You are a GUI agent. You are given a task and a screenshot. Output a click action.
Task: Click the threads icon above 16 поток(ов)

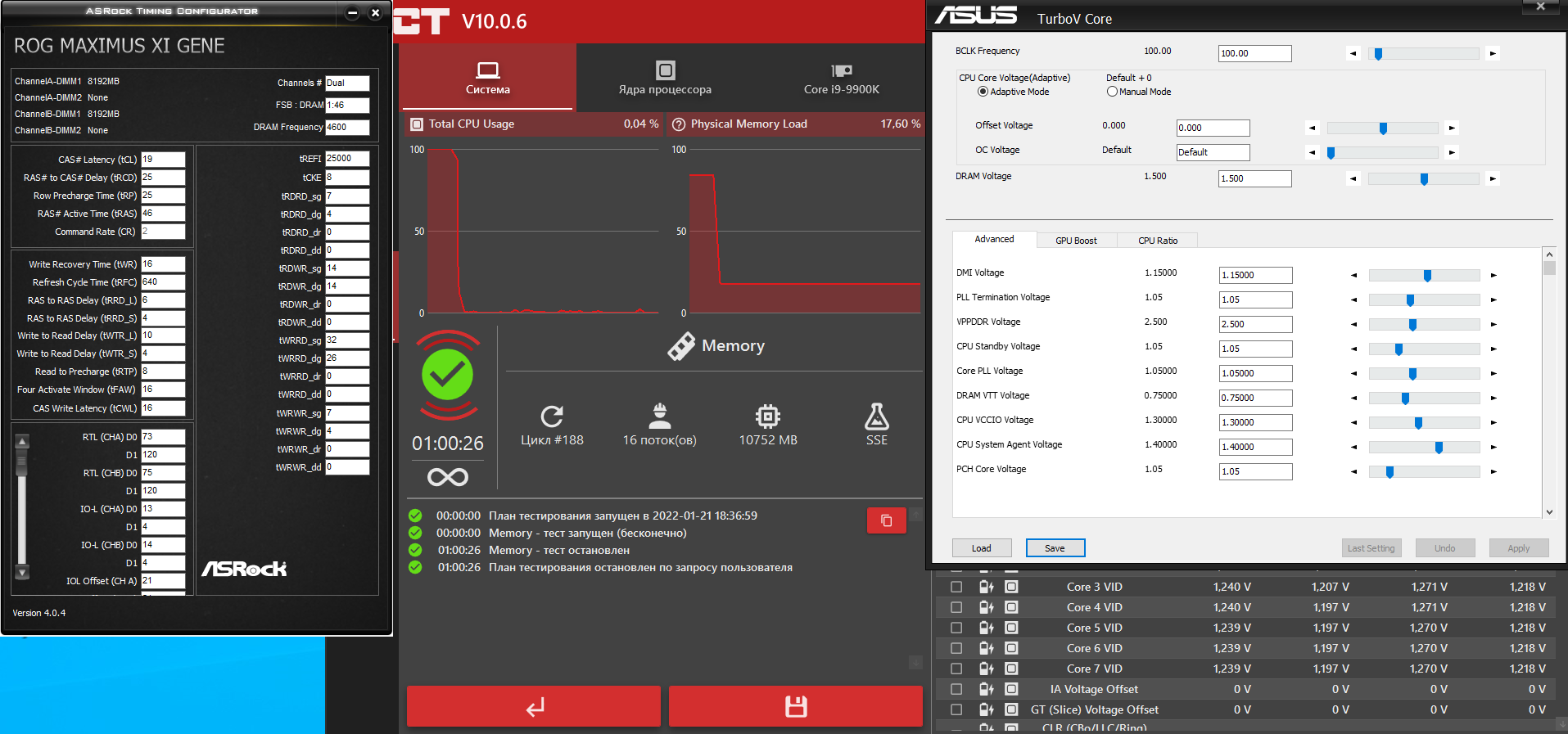point(660,416)
